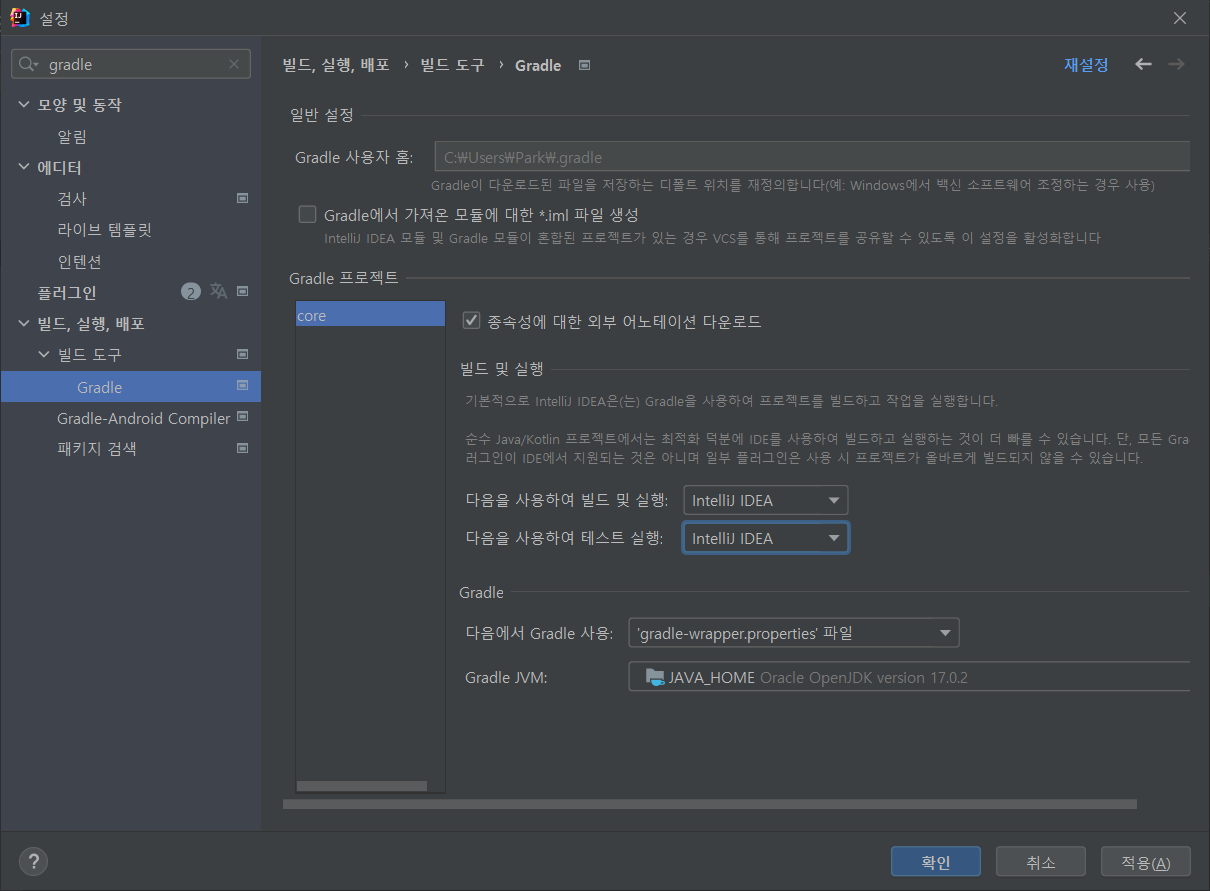
Task: Go forward with the right arrow icon
Action: (1176, 64)
